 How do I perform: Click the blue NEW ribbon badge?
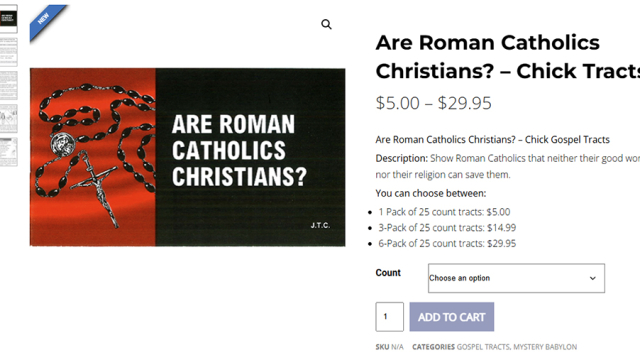coord(46,22)
